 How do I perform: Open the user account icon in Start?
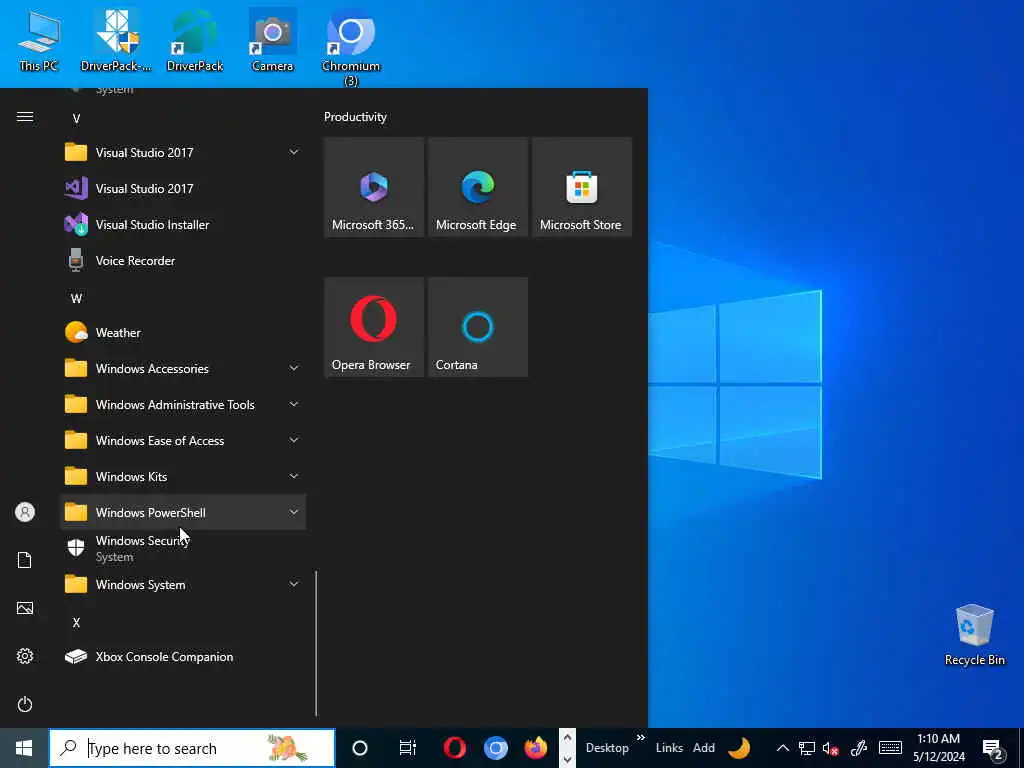click(25, 512)
